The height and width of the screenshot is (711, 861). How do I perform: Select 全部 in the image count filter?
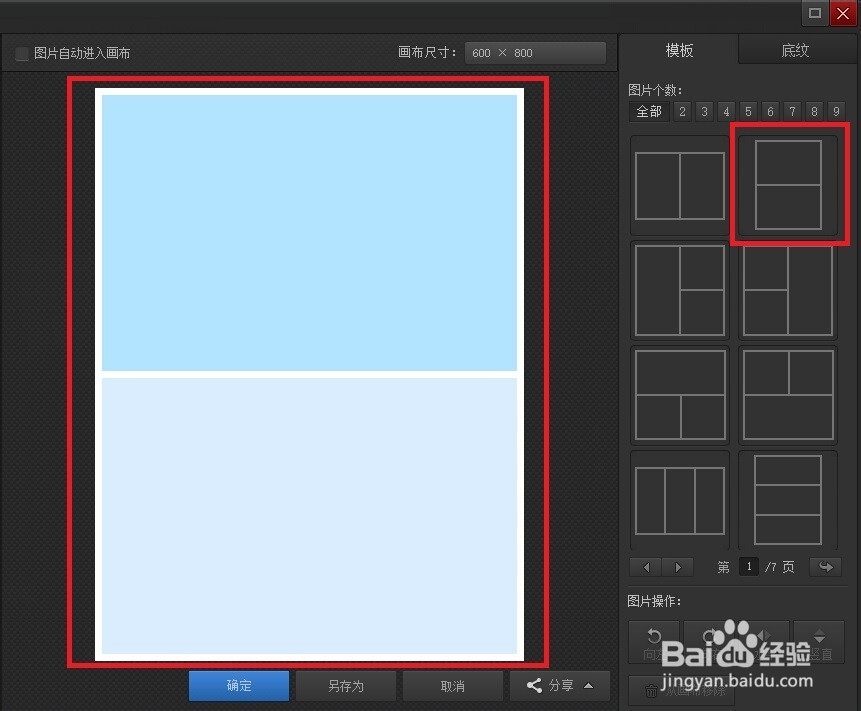(649, 111)
